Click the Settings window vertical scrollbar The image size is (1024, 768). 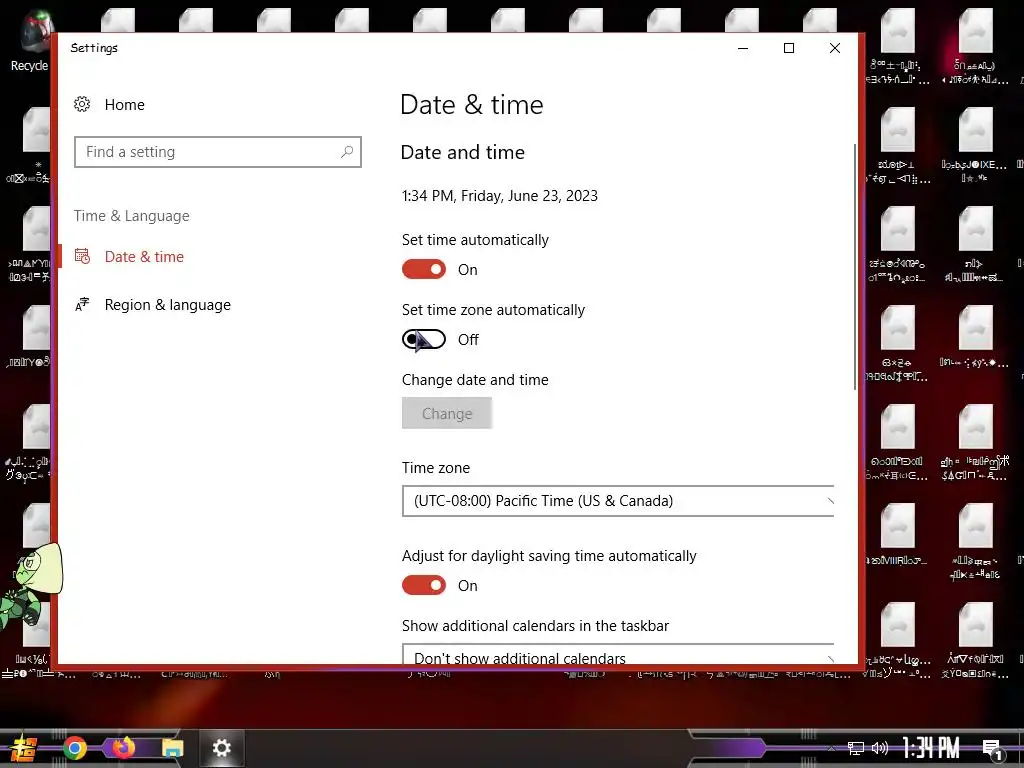point(855,266)
